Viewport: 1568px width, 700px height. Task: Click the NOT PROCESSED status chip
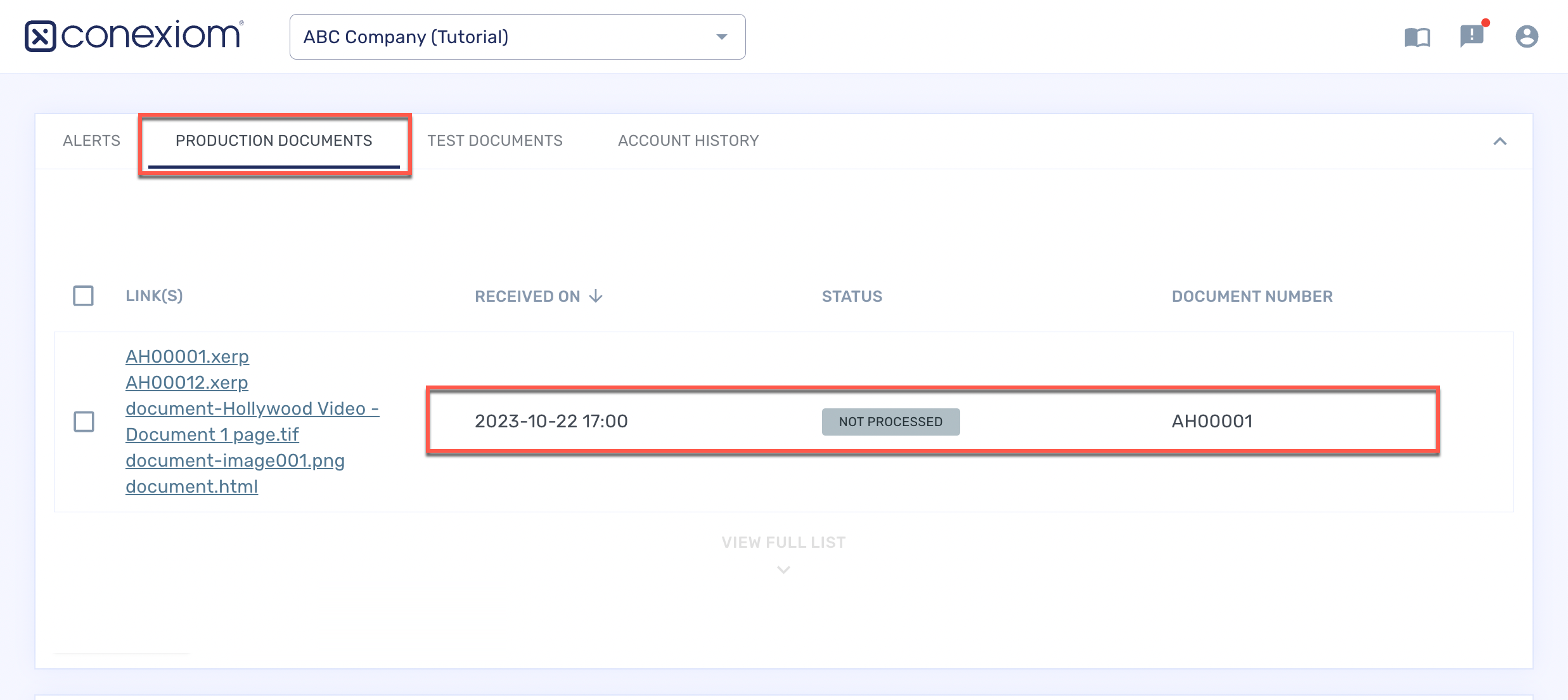890,421
